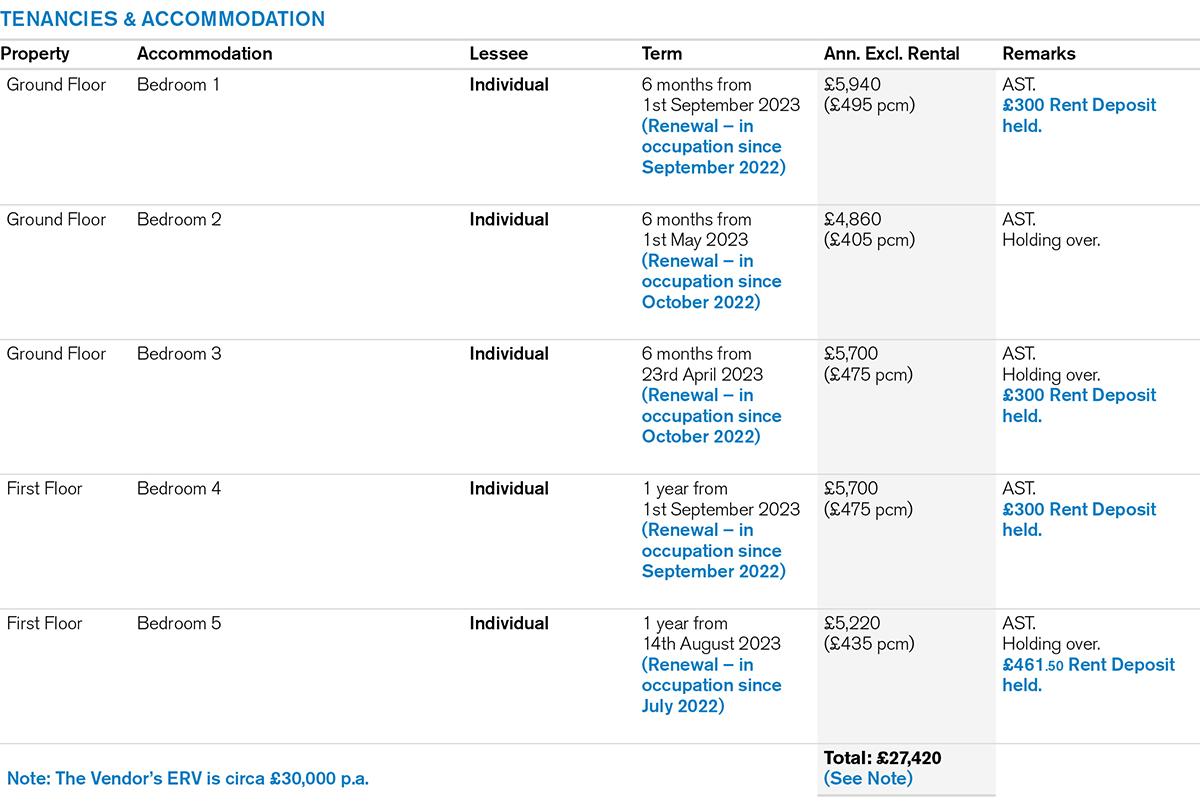Screen dimensions: 1200x805
Task: Select the Lessee column header
Action: [498, 54]
